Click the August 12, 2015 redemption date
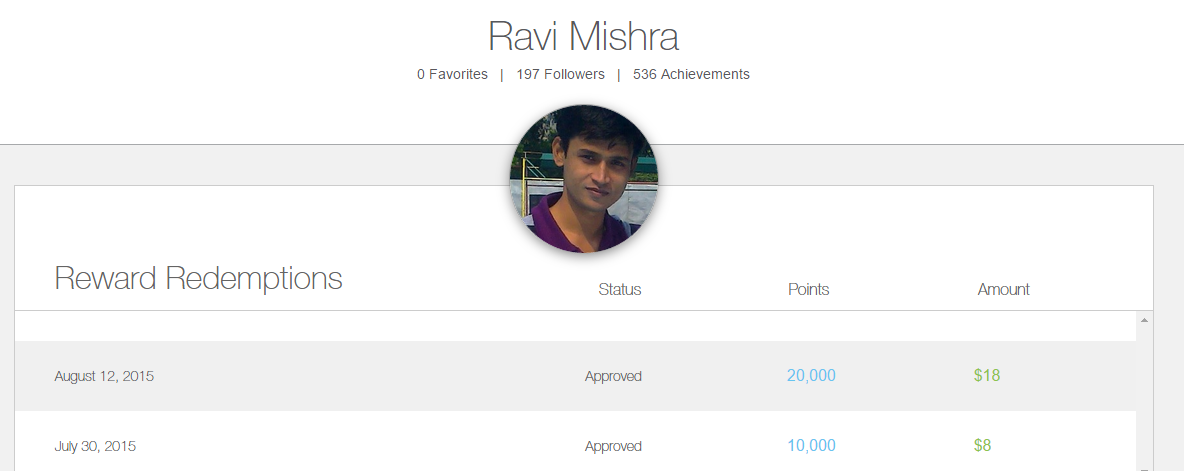 [104, 376]
